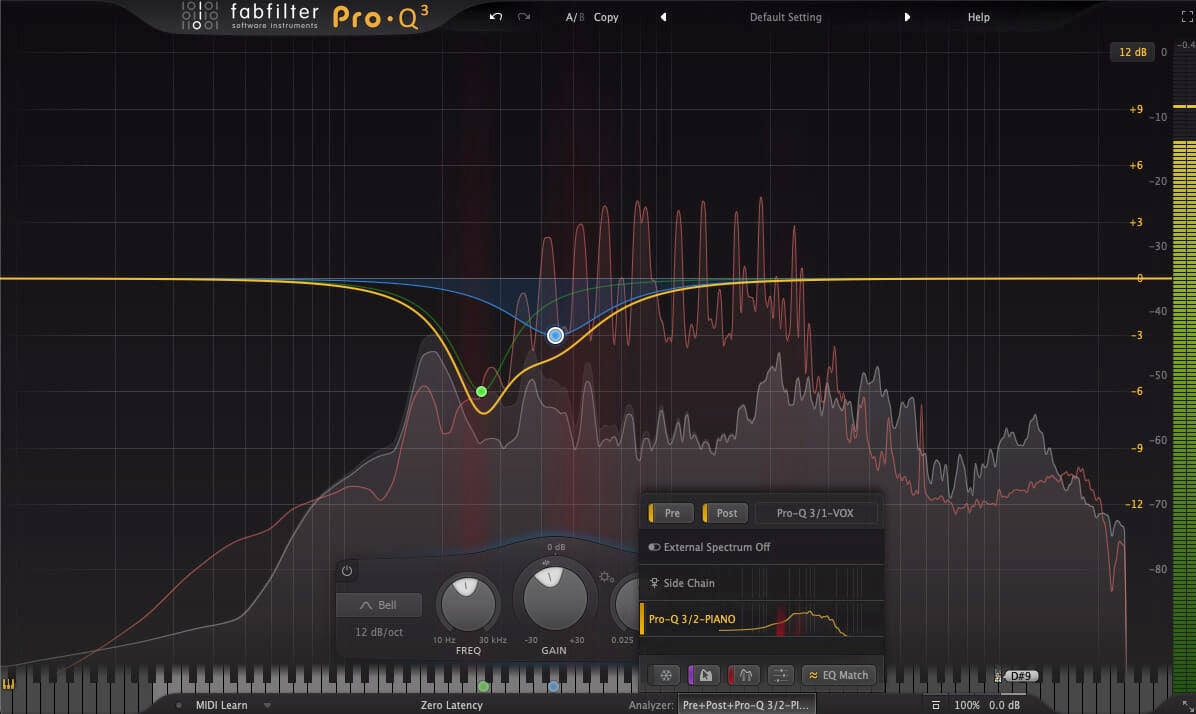Click the undo arrow in the top bar
1196x714 pixels.
tap(496, 17)
